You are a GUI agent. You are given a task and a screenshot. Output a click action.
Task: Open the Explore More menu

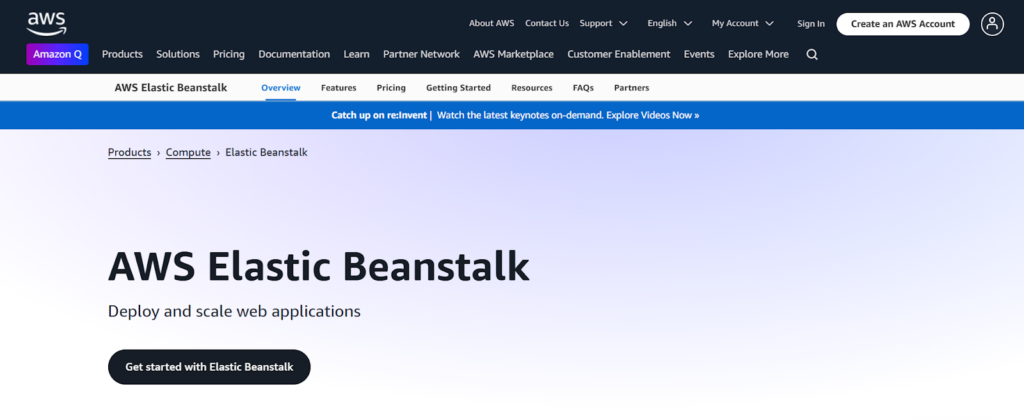(x=758, y=54)
